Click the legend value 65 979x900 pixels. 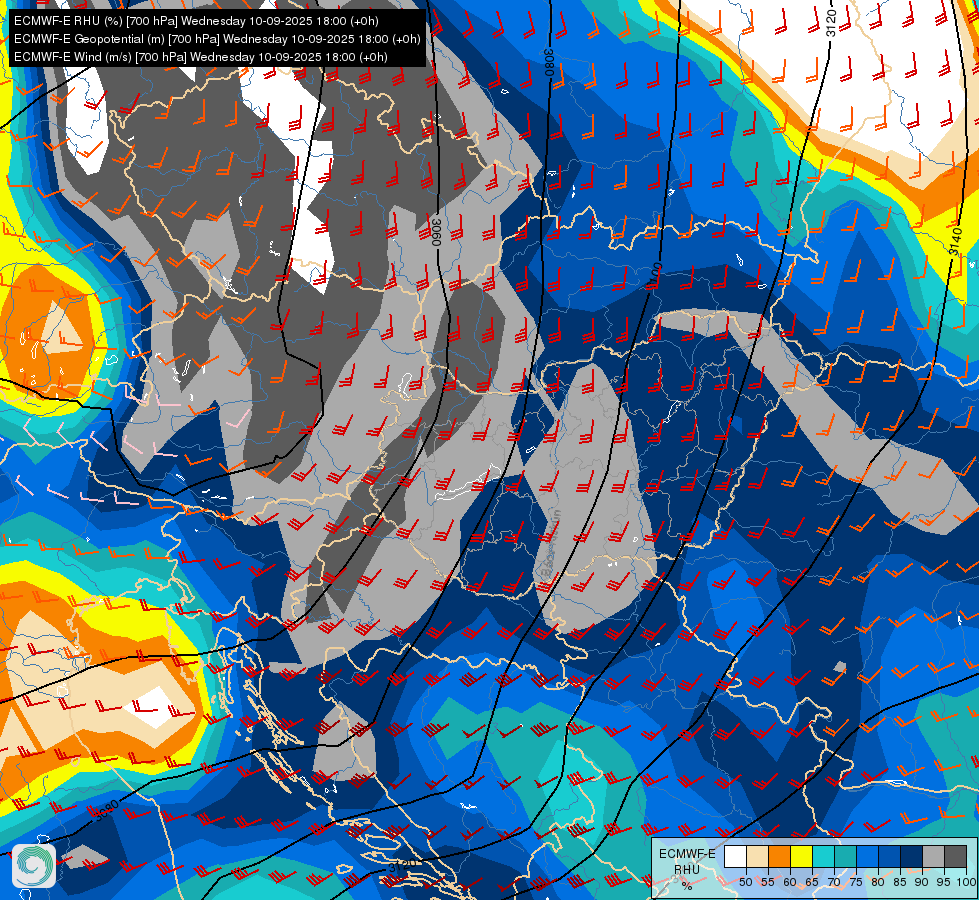812,882
